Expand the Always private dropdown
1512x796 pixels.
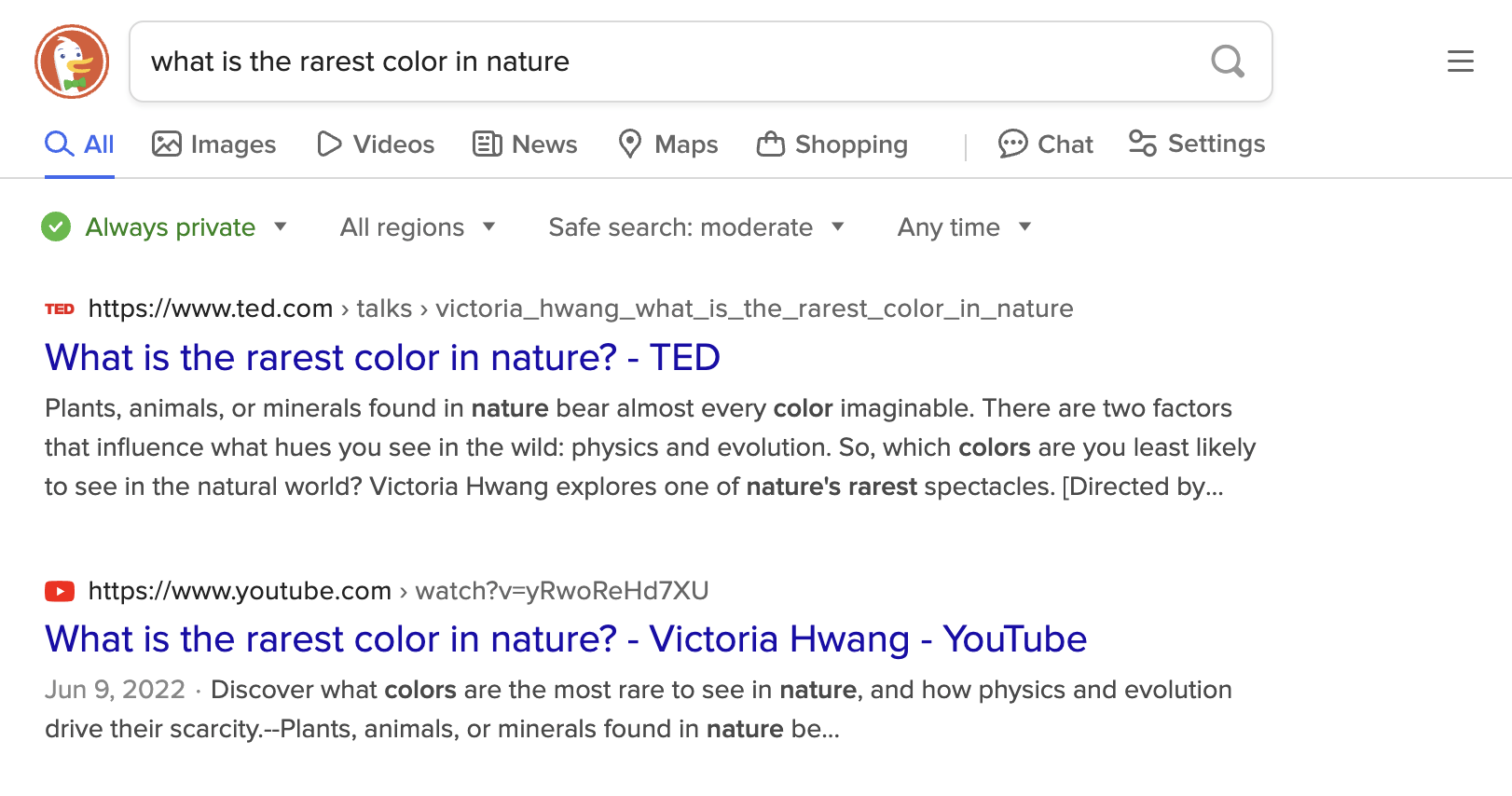click(186, 227)
